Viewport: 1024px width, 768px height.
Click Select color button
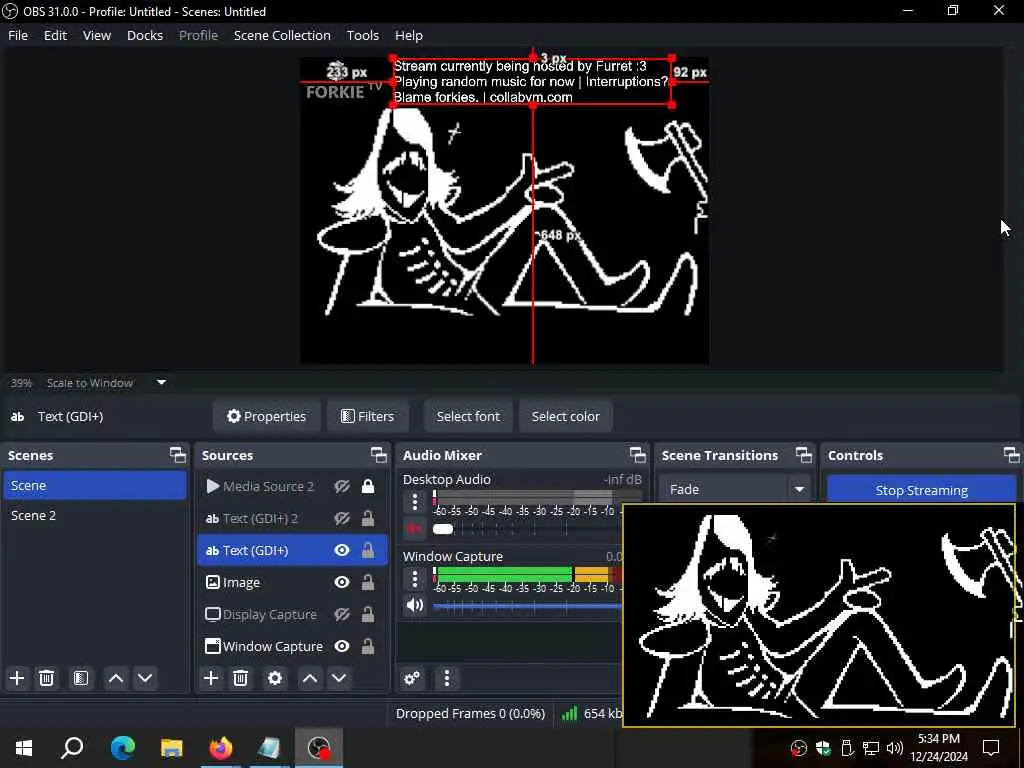pyautogui.click(x=566, y=416)
